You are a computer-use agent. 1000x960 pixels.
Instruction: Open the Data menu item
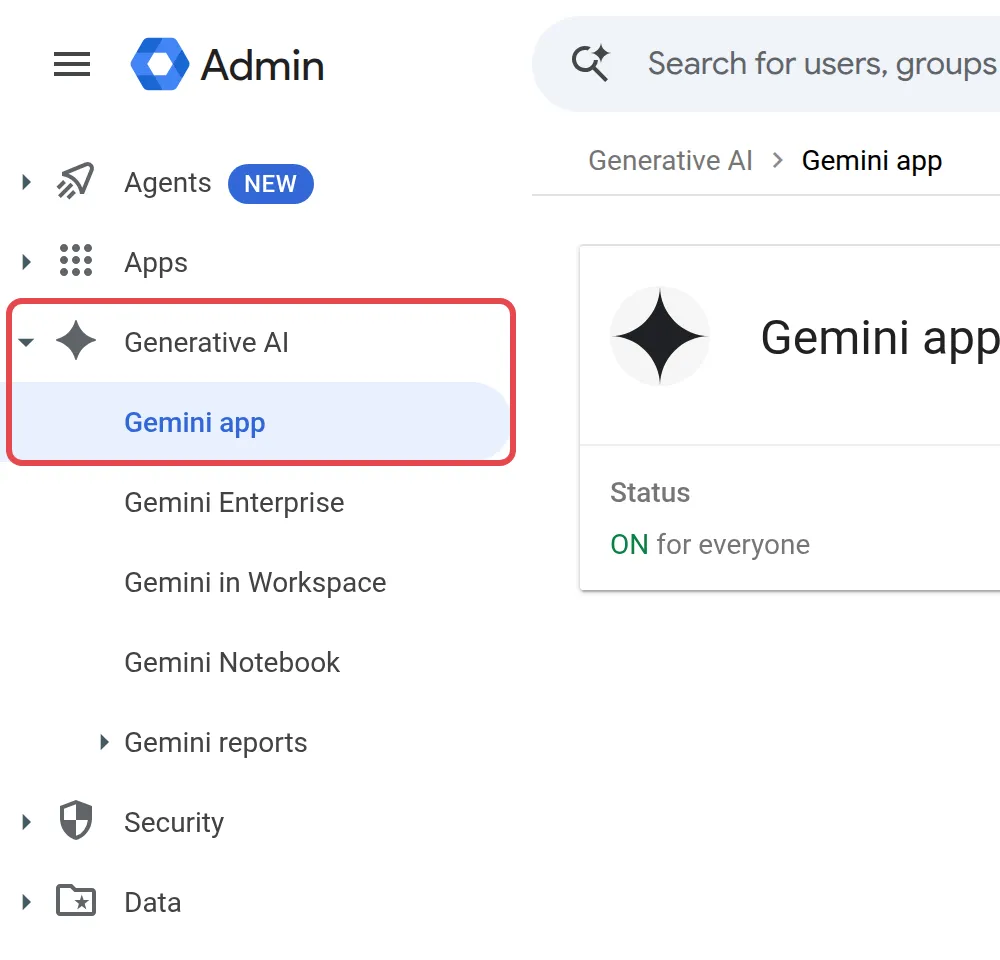click(153, 903)
